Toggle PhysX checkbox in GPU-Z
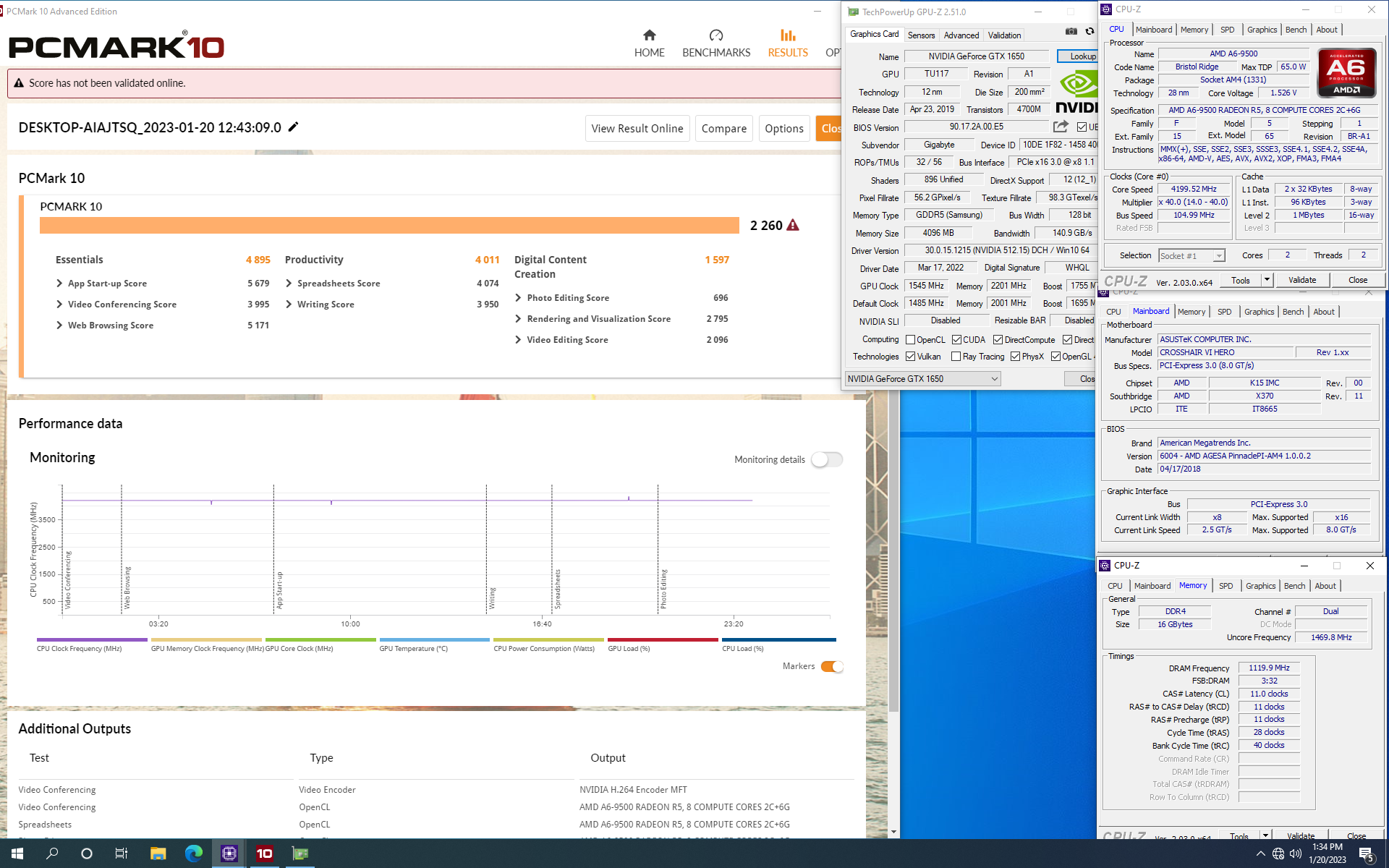 coord(1015,357)
